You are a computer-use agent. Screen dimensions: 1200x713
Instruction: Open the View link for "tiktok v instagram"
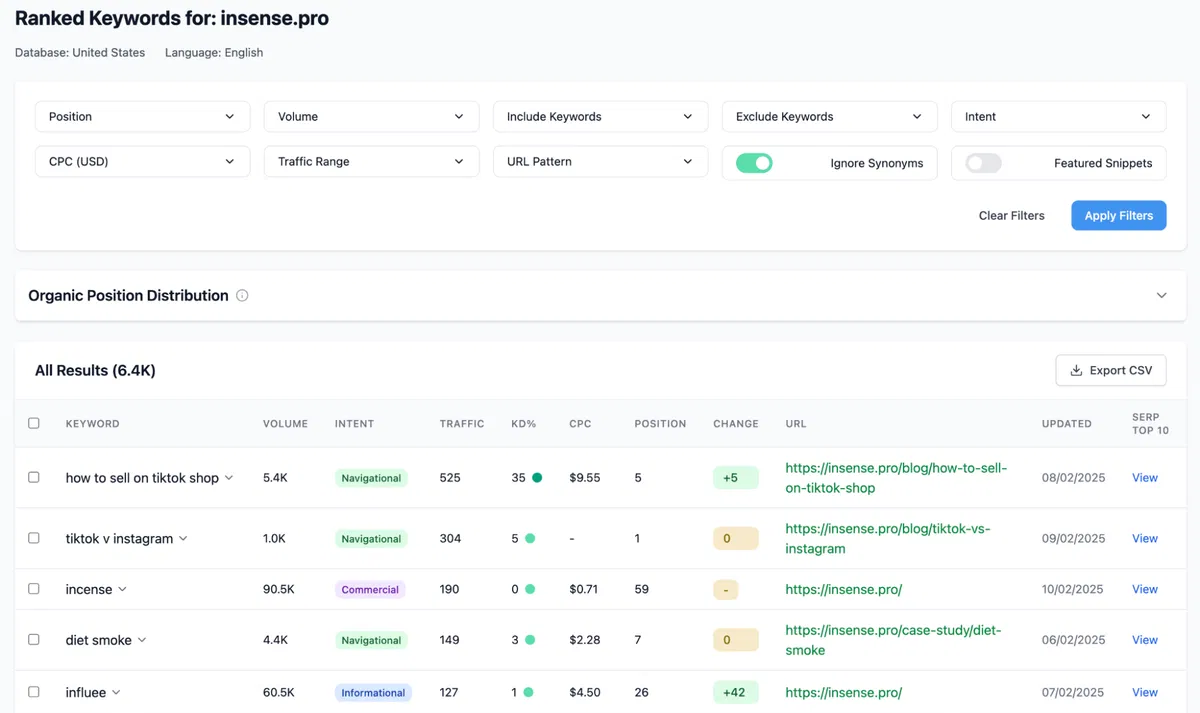point(1144,538)
